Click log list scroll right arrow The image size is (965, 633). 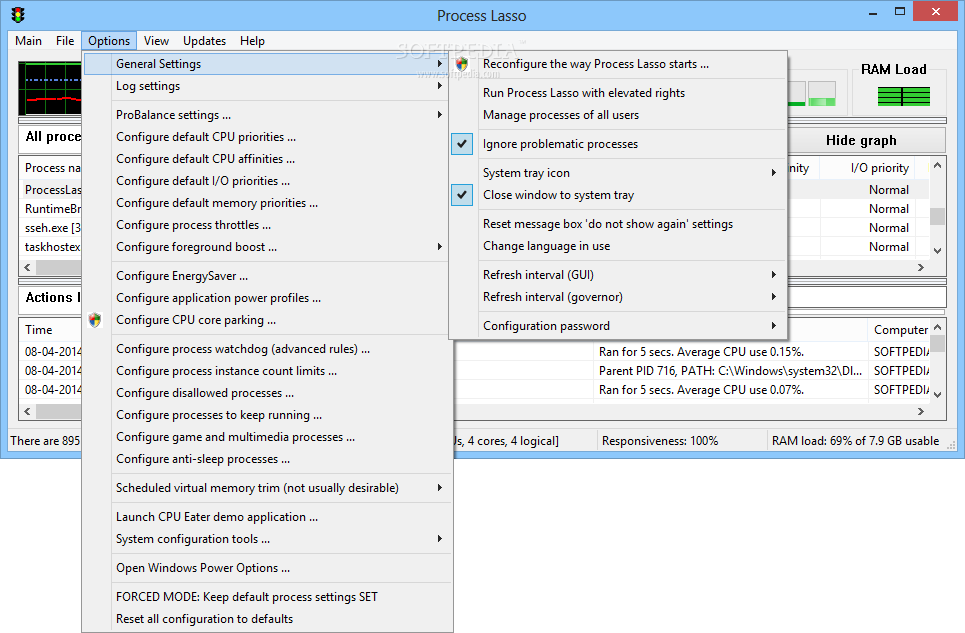click(x=921, y=411)
